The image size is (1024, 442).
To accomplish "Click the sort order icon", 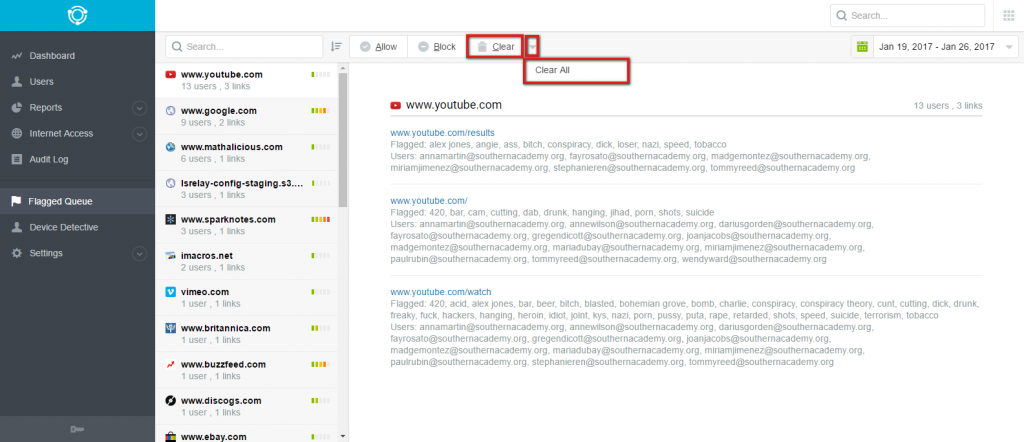I will pyautogui.click(x=336, y=46).
